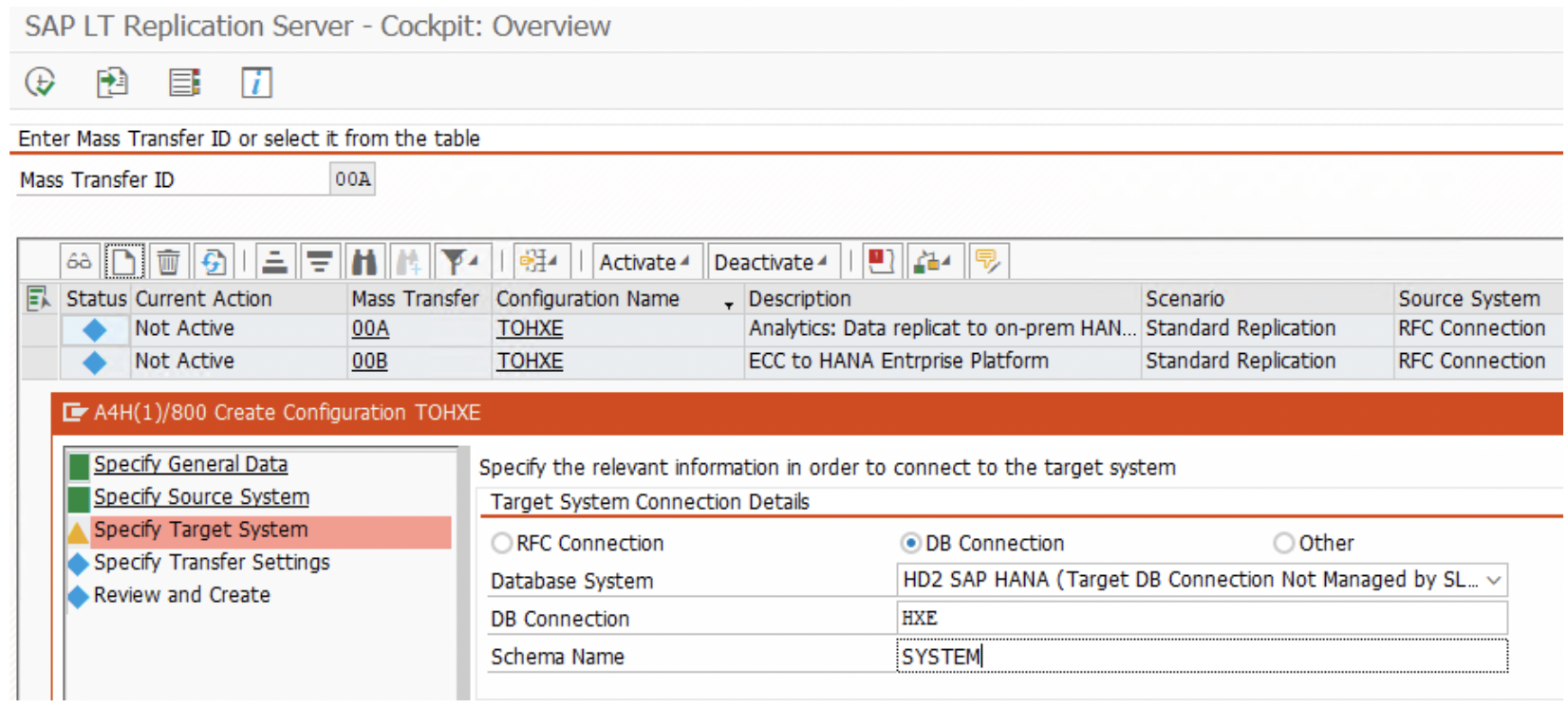Go to Specify General Data step
1568x708 pixels.
[x=191, y=464]
